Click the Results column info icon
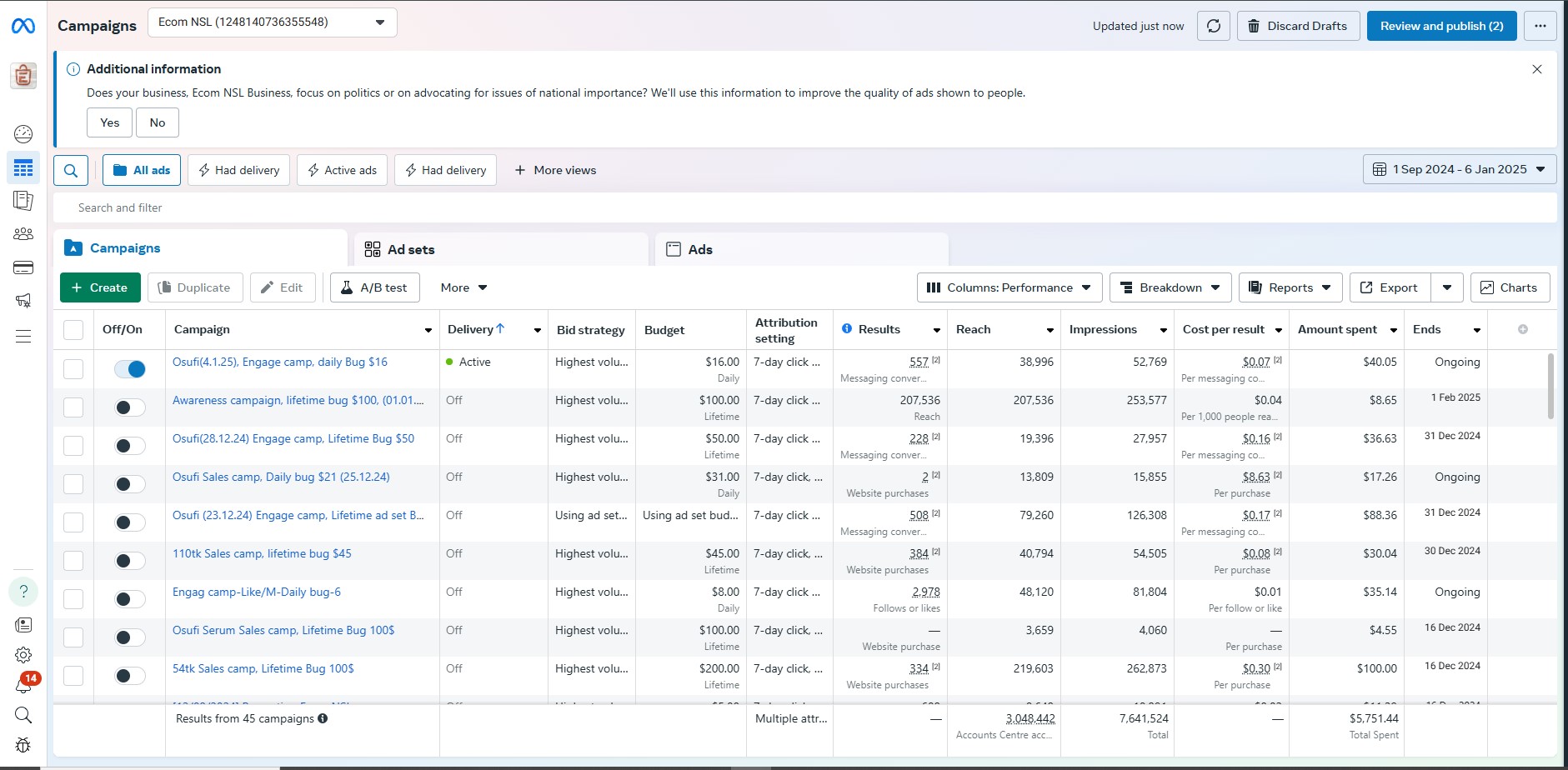The image size is (1568, 770). click(x=847, y=328)
